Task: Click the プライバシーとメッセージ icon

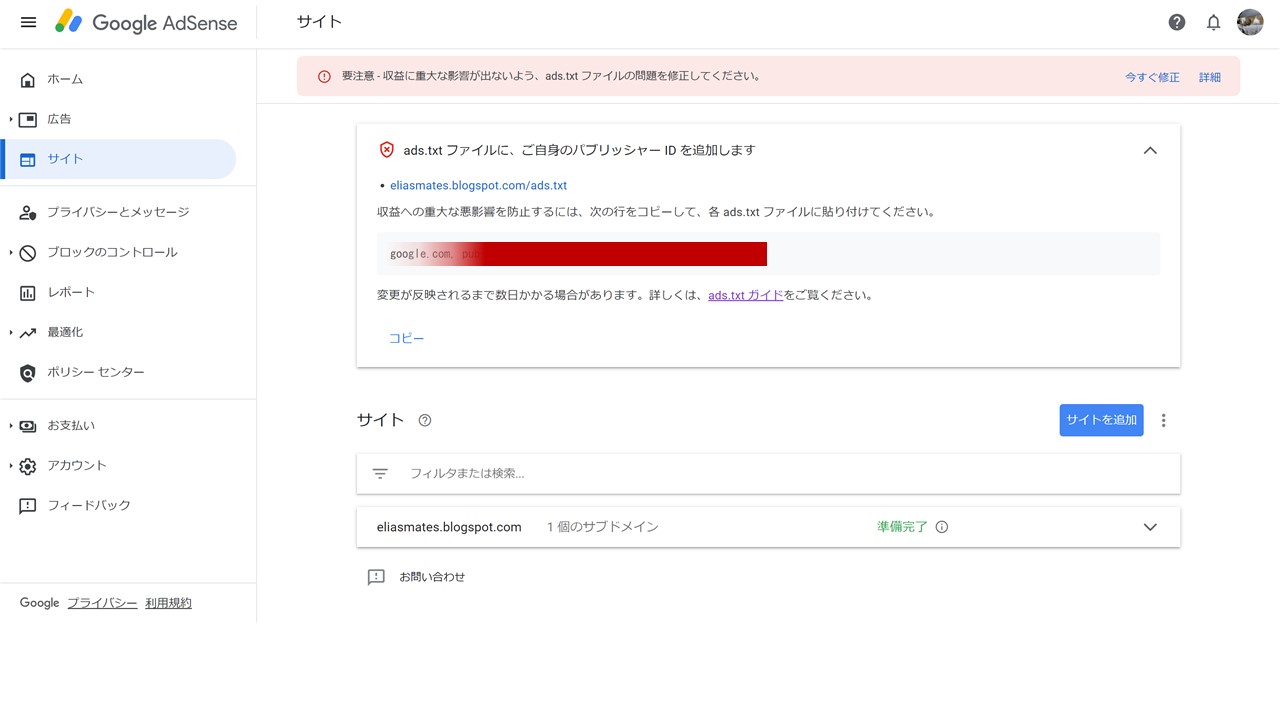Action: (28, 213)
